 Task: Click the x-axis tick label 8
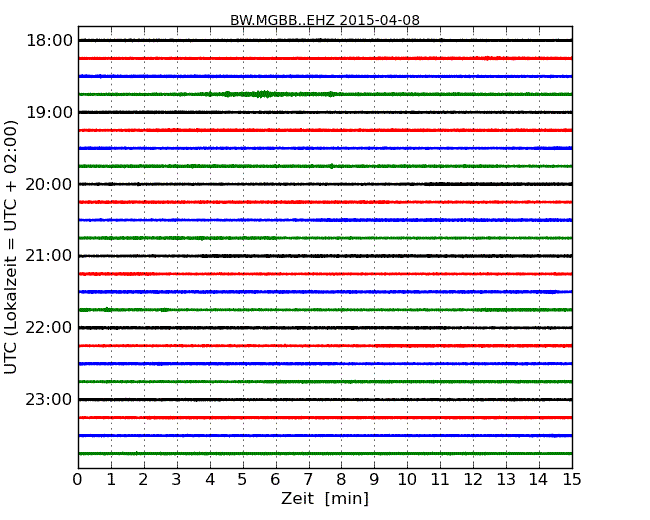pos(341,480)
